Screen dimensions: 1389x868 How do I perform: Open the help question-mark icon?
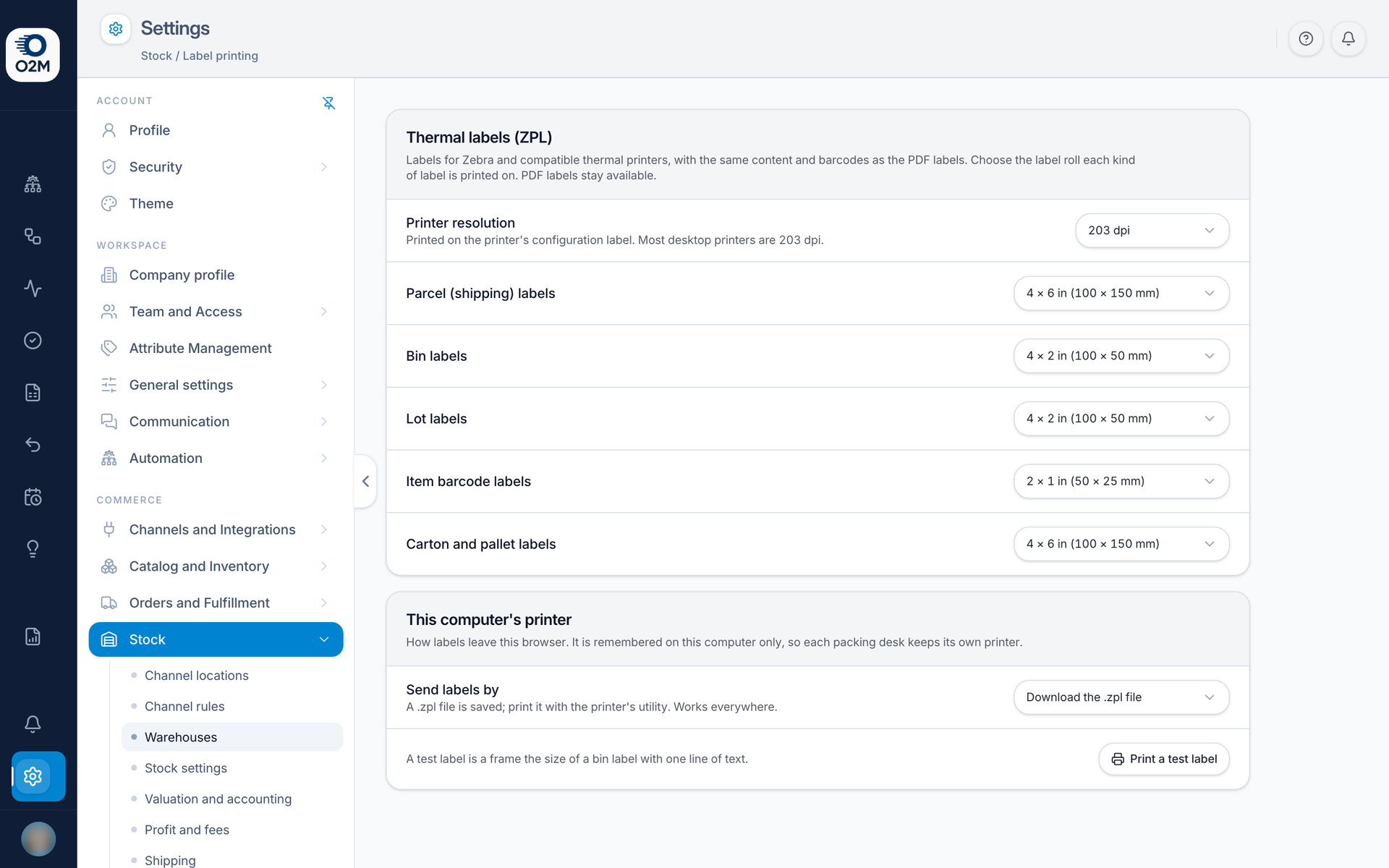(1306, 38)
